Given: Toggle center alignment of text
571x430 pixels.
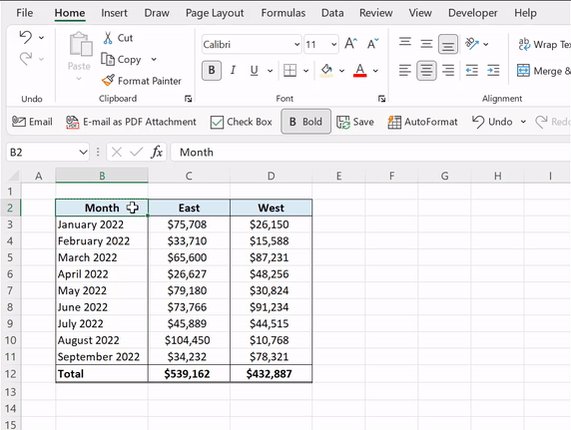Looking at the screenshot, I should coord(426,70).
